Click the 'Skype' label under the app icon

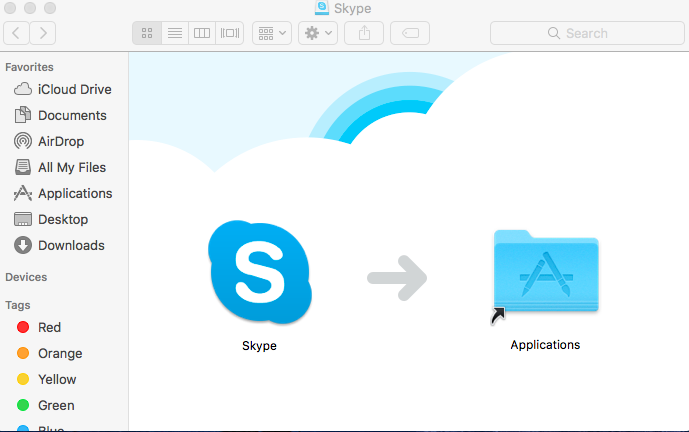tap(259, 345)
